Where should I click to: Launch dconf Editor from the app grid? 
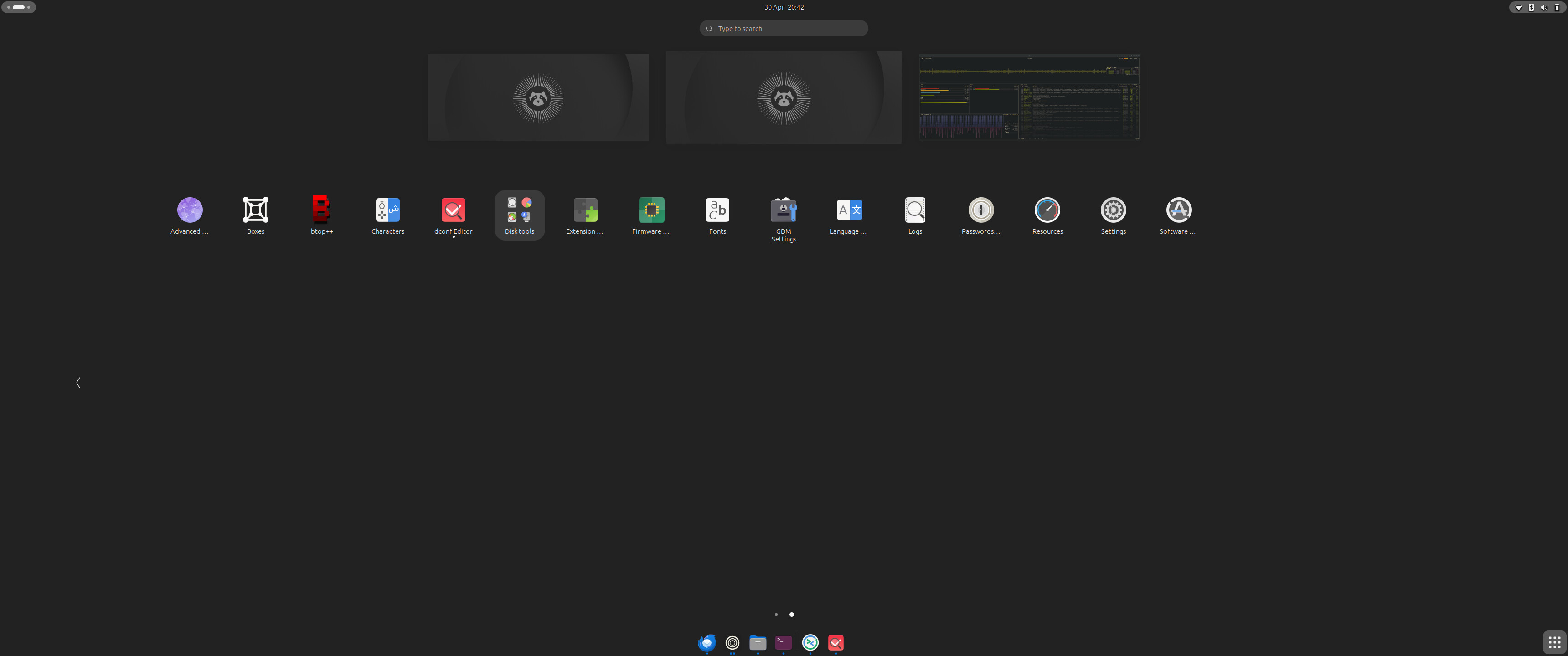(454, 215)
